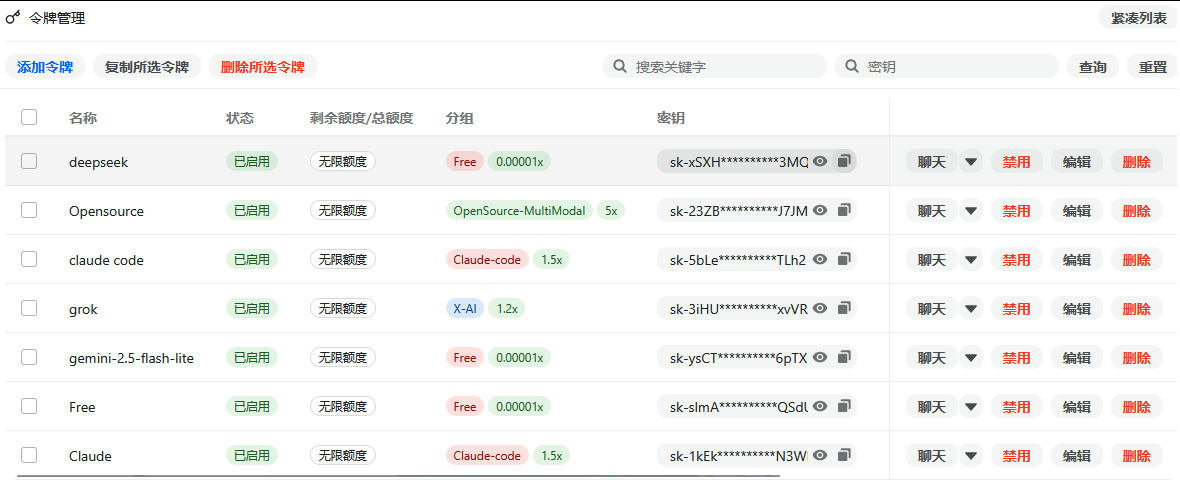Tick the Free row checkbox

pyautogui.click(x=29, y=405)
